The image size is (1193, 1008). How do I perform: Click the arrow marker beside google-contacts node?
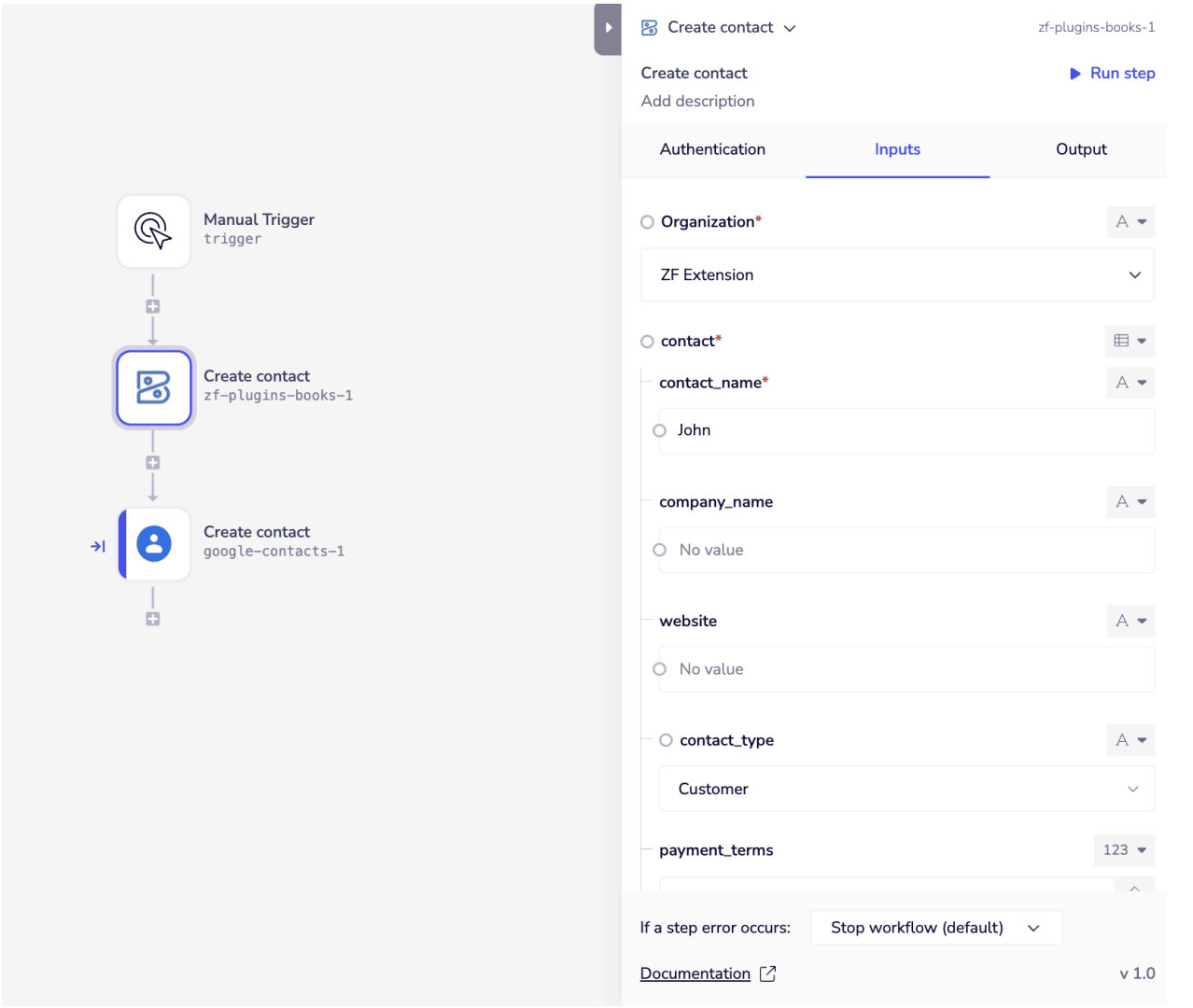click(97, 546)
